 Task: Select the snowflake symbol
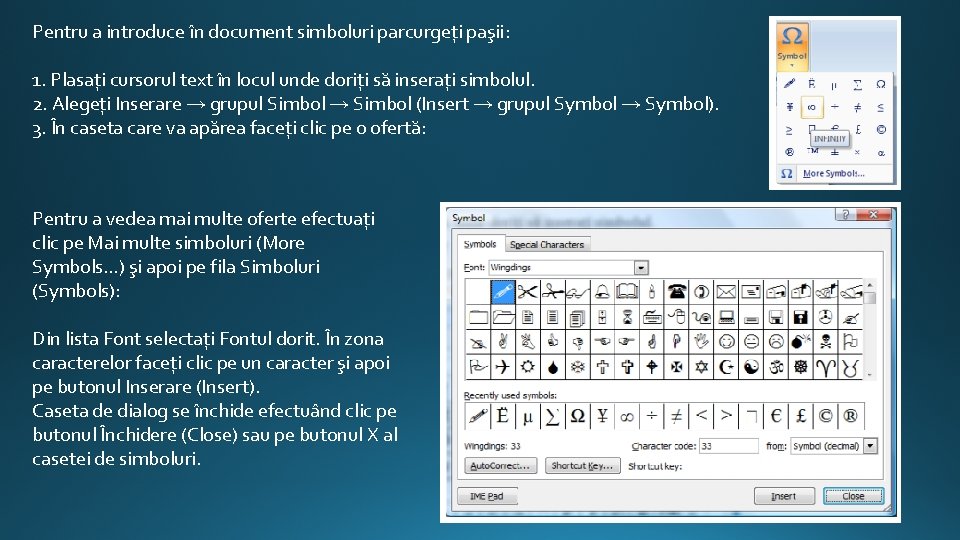pos(577,367)
